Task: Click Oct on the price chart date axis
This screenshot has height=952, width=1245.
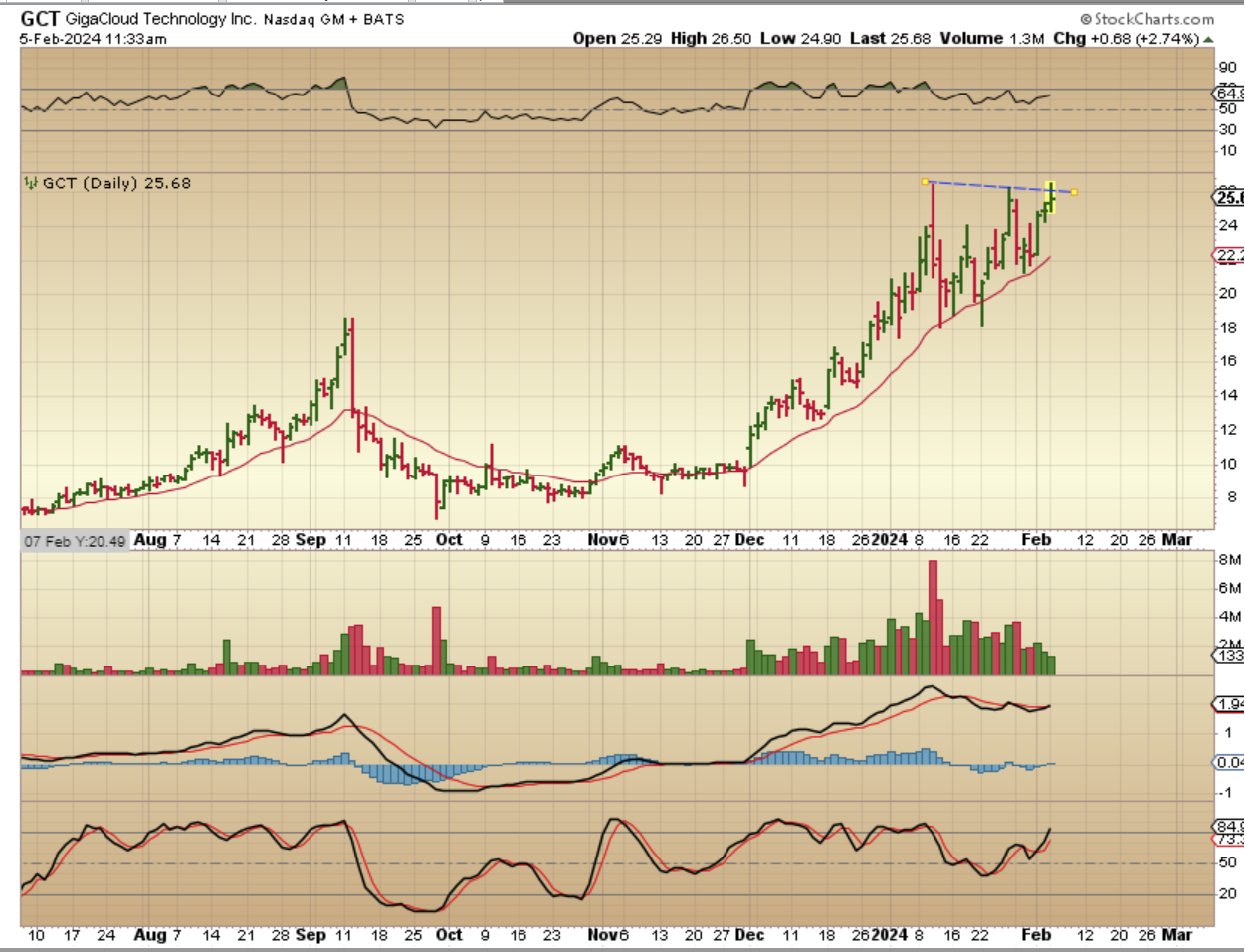Action: (x=449, y=539)
